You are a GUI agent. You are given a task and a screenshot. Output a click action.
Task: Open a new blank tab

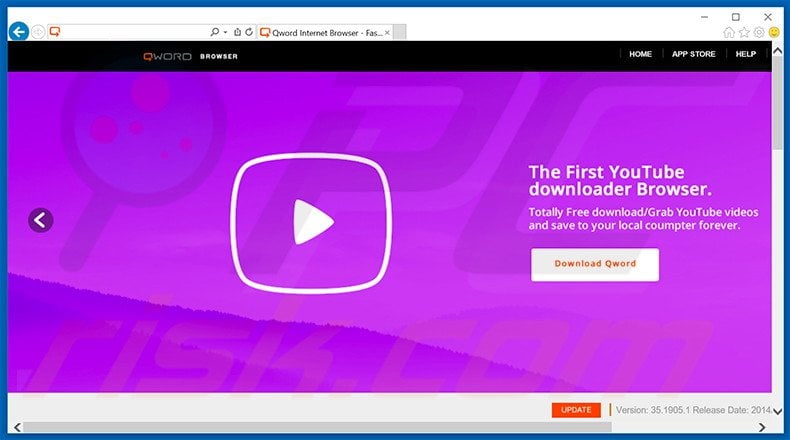coord(400,32)
